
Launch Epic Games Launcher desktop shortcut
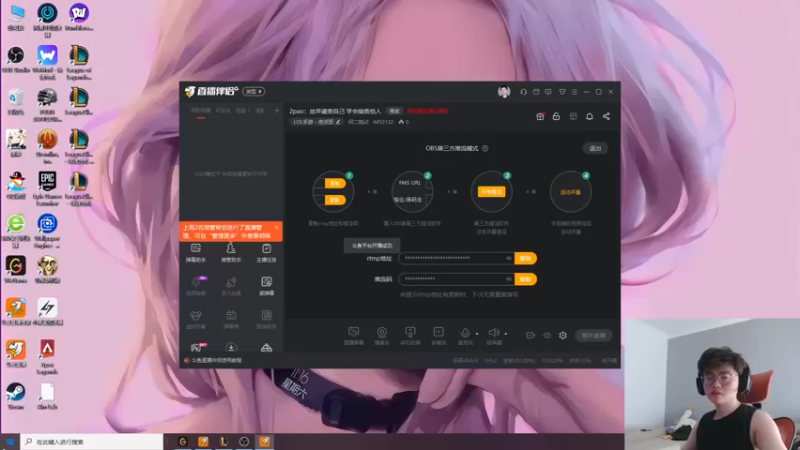coord(47,189)
